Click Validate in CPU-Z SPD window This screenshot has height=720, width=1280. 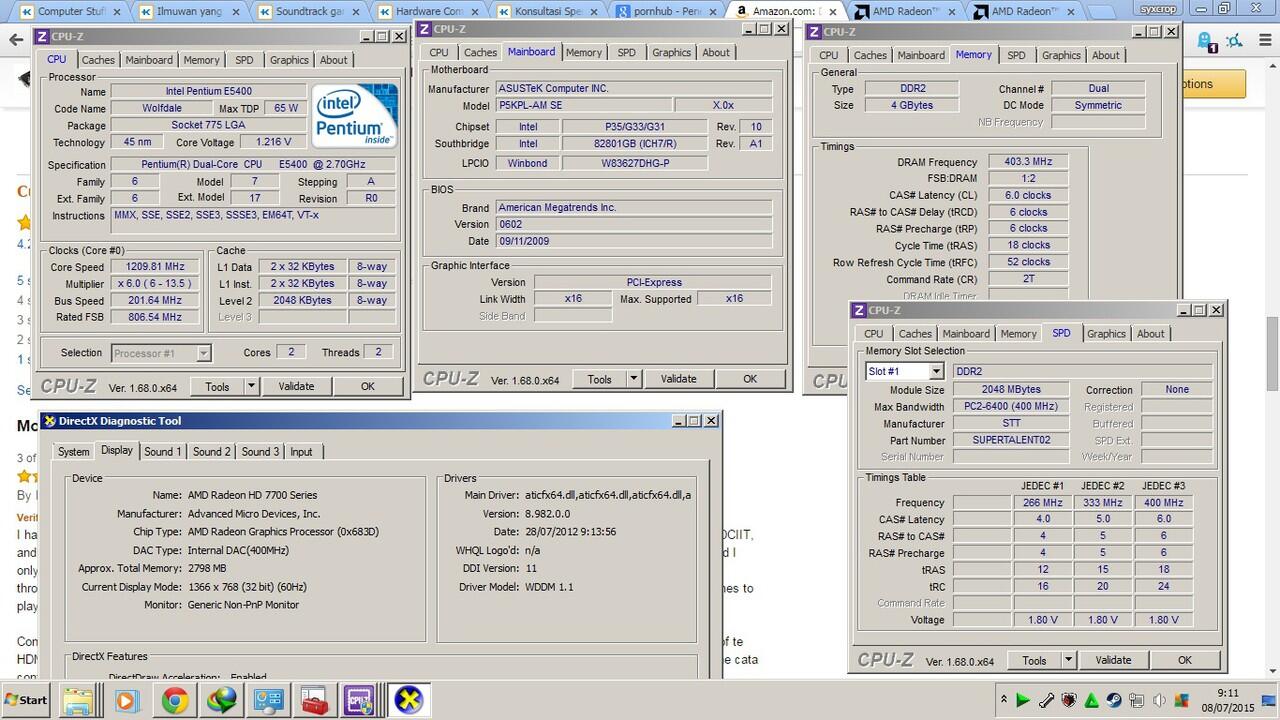(x=1113, y=660)
